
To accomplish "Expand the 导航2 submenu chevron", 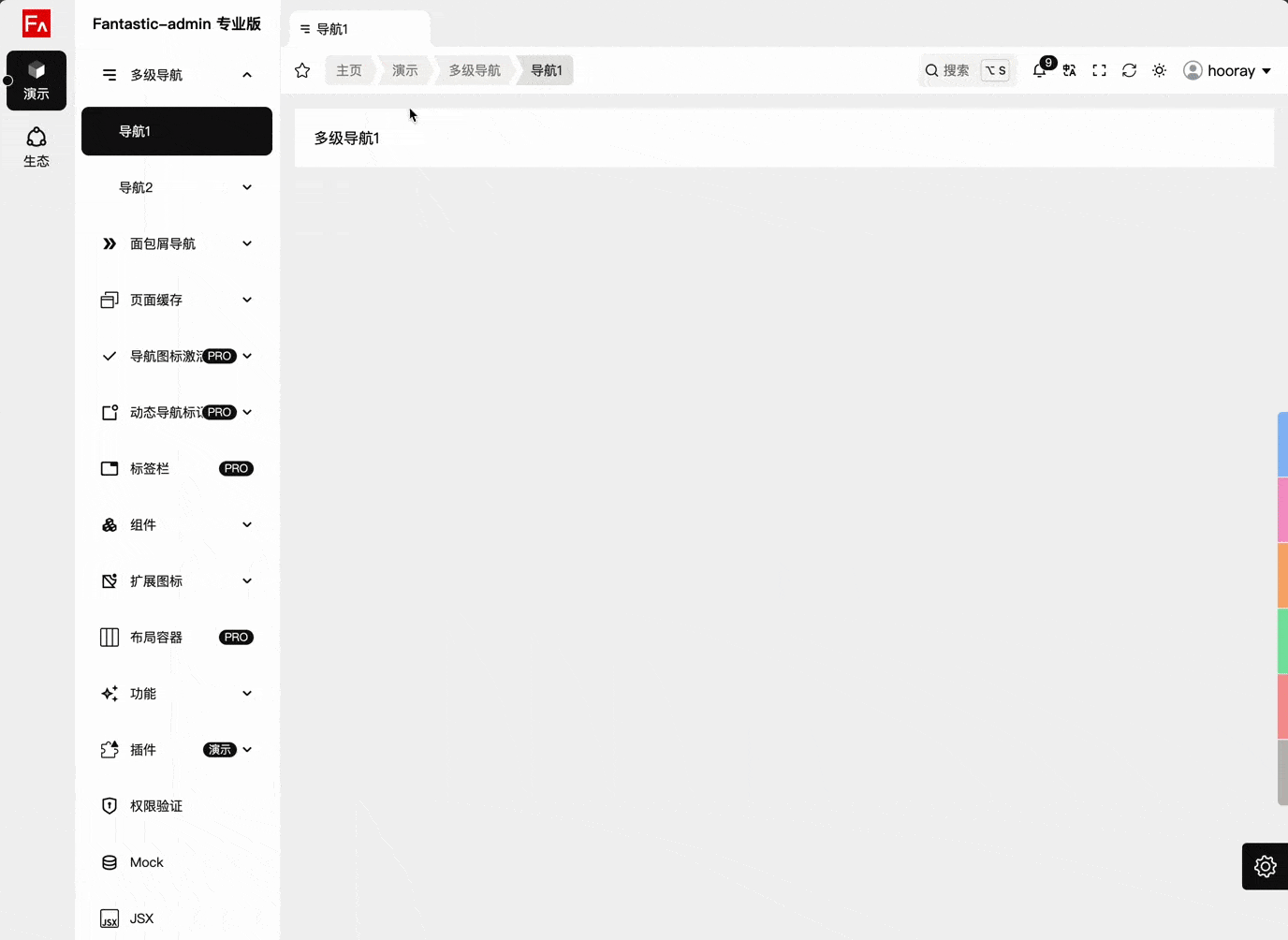I will click(247, 187).
